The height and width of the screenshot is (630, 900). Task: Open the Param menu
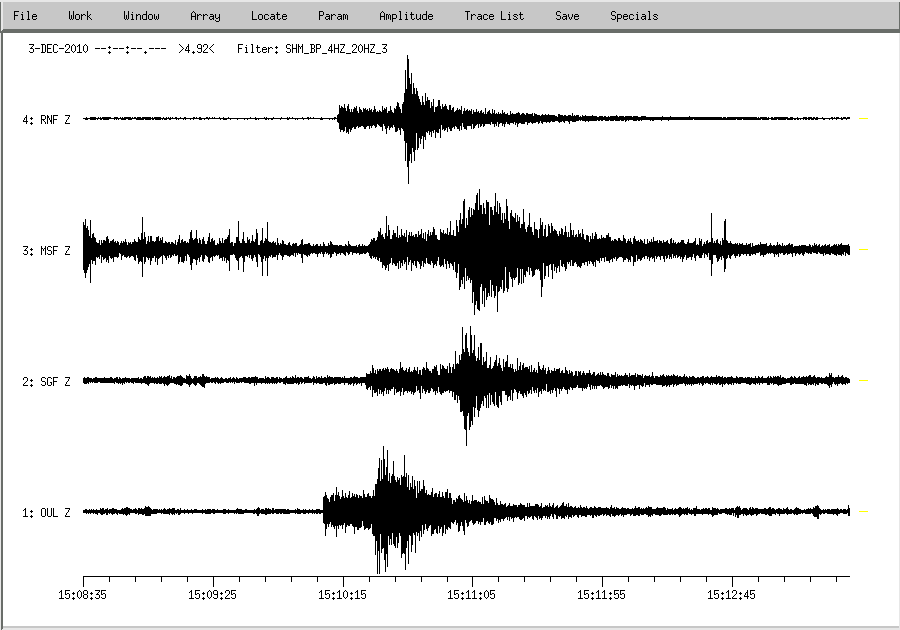click(333, 16)
